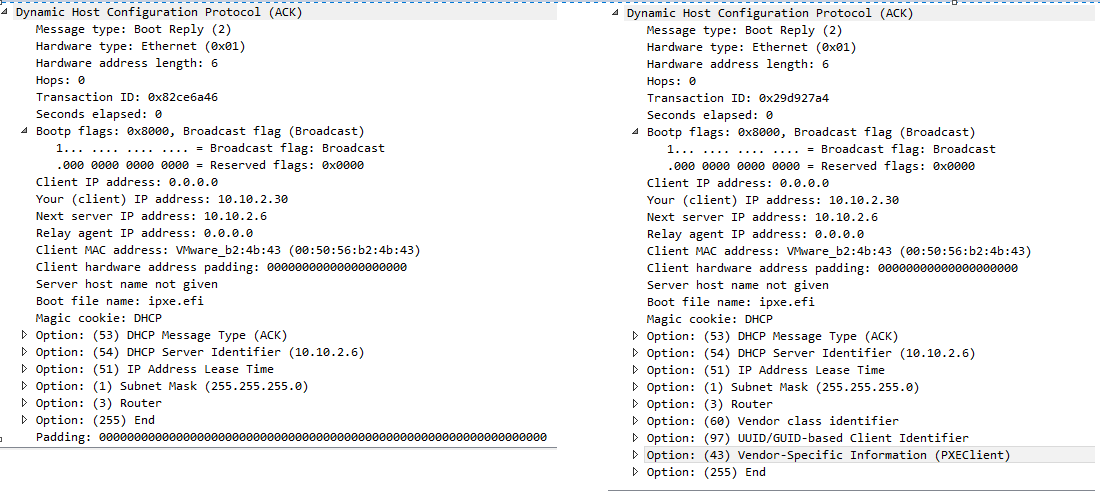Collapse left Bootp flags section

pyautogui.click(x=25, y=131)
